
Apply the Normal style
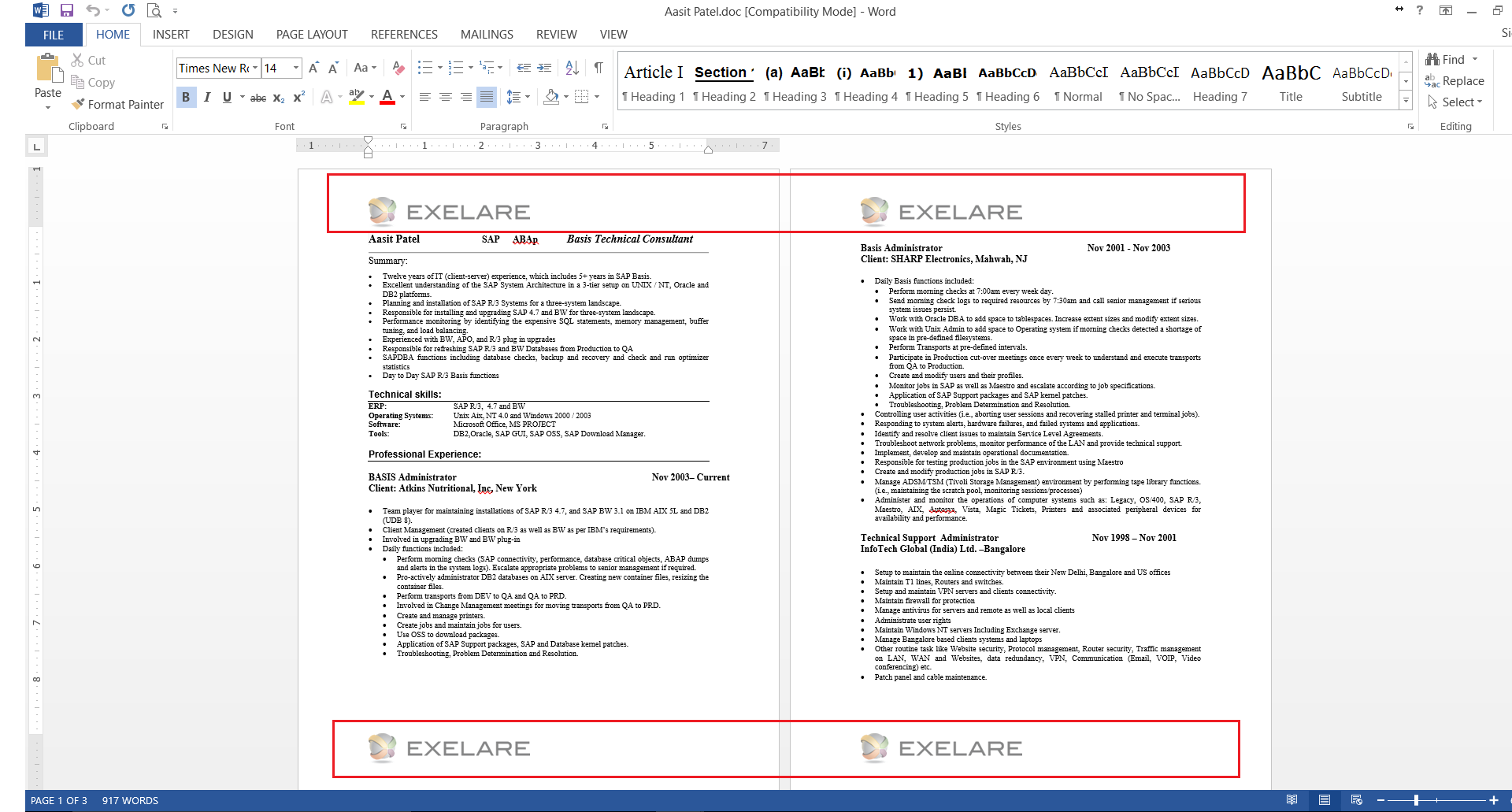pos(1078,82)
